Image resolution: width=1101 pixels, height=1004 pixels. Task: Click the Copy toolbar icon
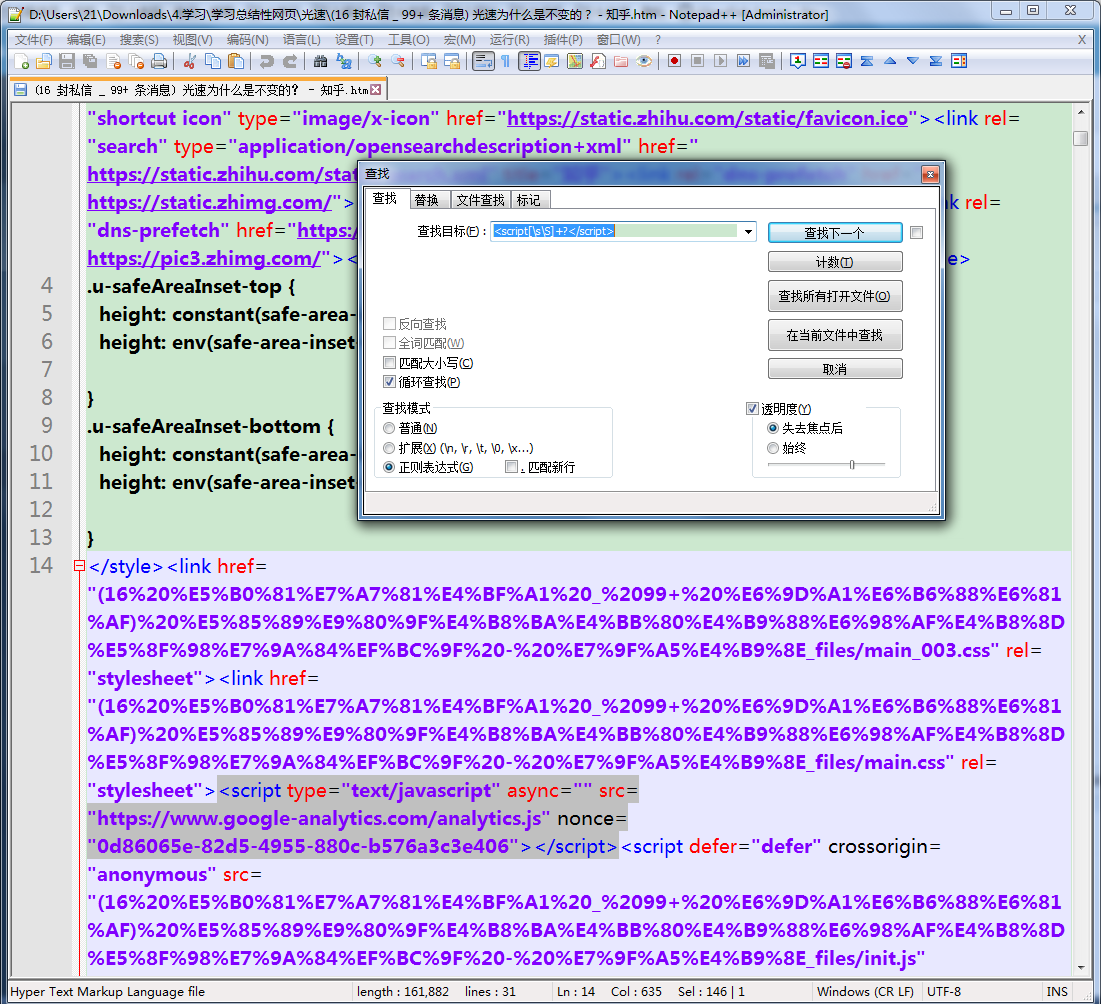click(x=213, y=62)
